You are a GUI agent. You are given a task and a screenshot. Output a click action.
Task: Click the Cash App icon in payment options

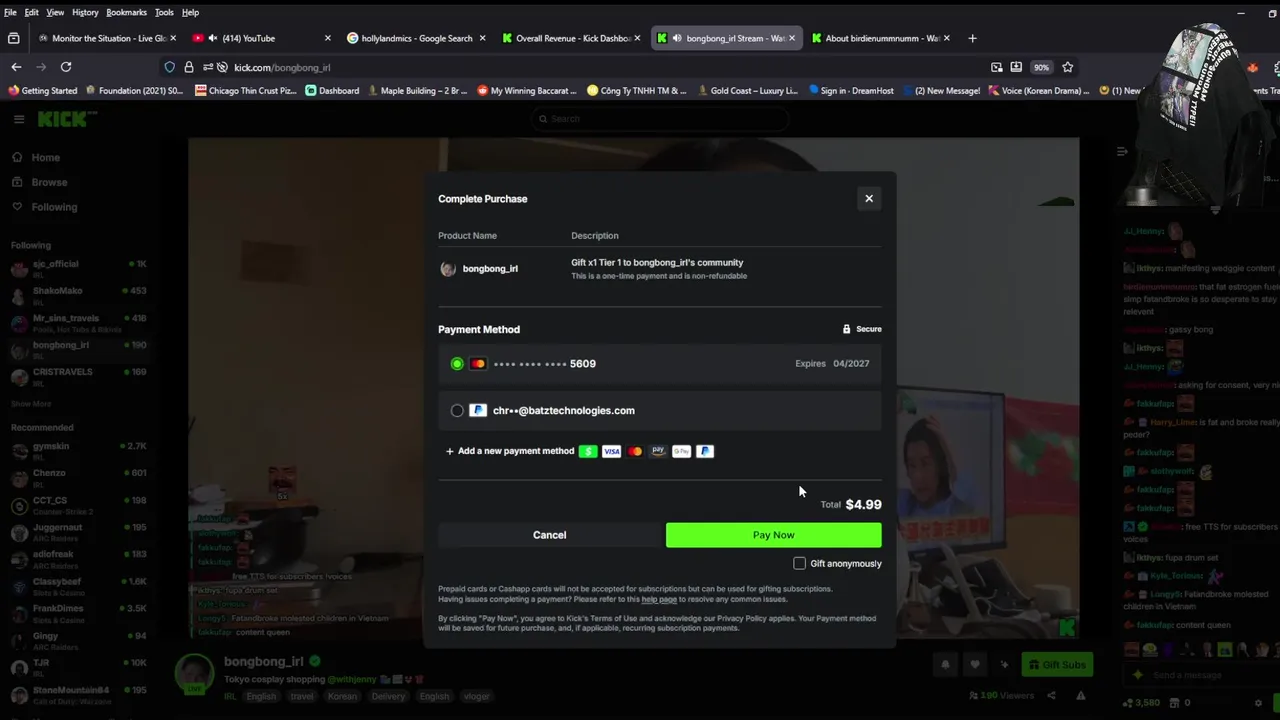coord(588,451)
